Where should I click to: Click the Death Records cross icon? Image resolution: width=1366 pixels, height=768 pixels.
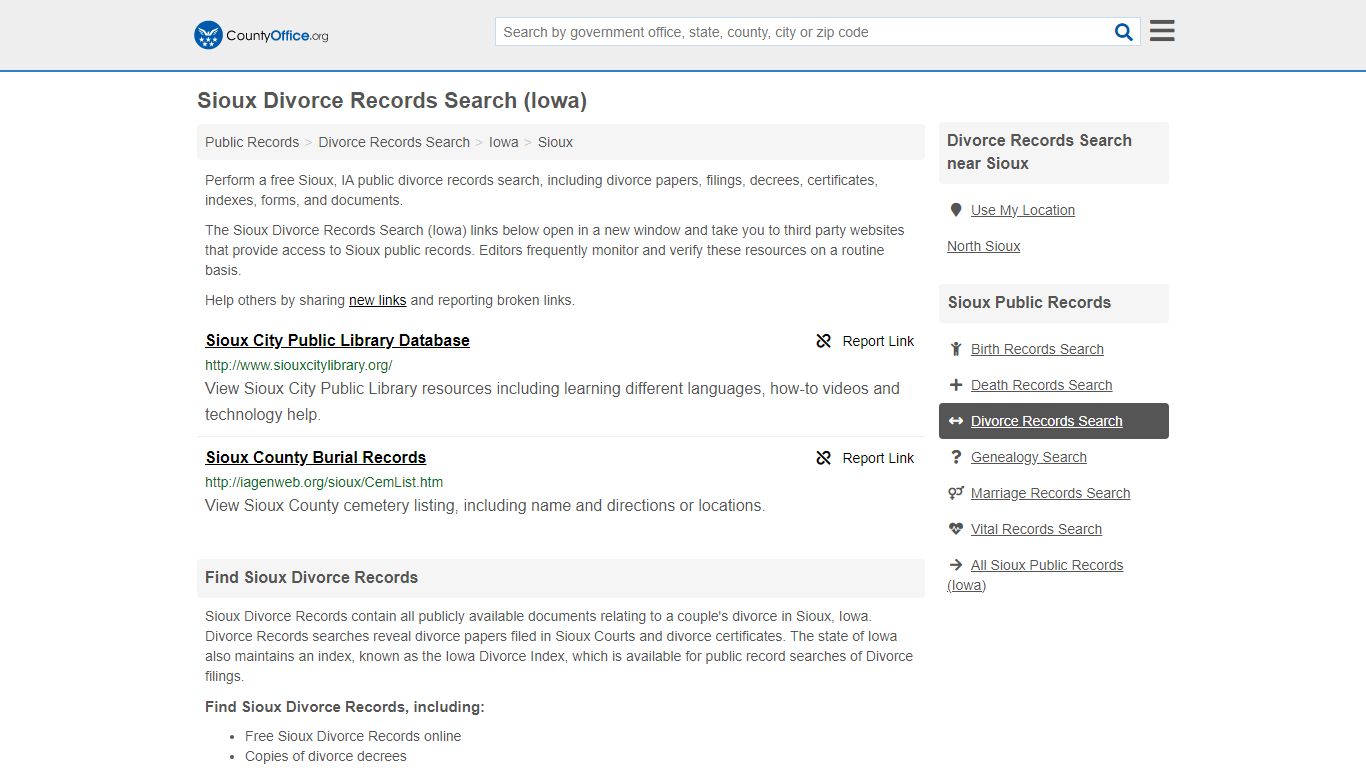[x=956, y=385]
